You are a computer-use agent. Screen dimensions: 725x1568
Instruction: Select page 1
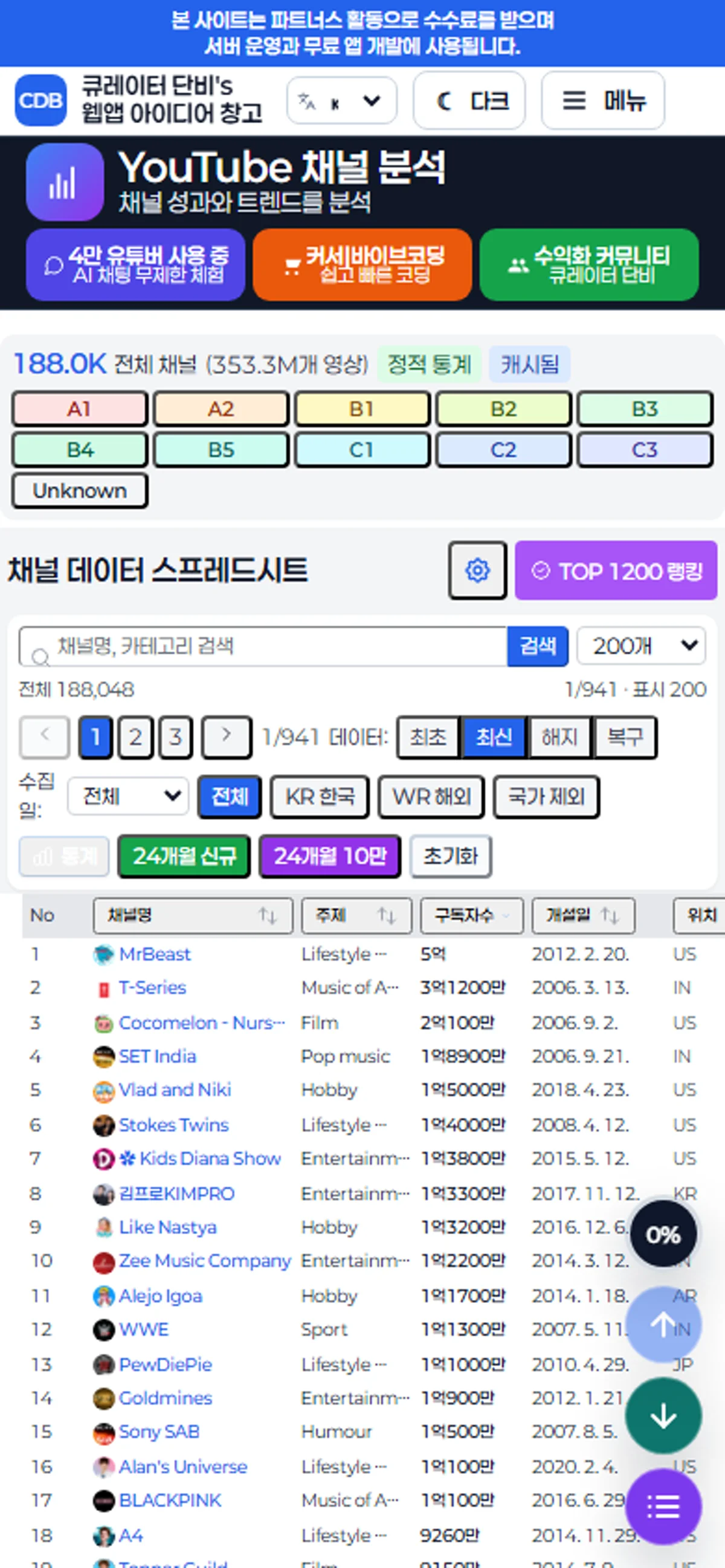click(x=95, y=737)
